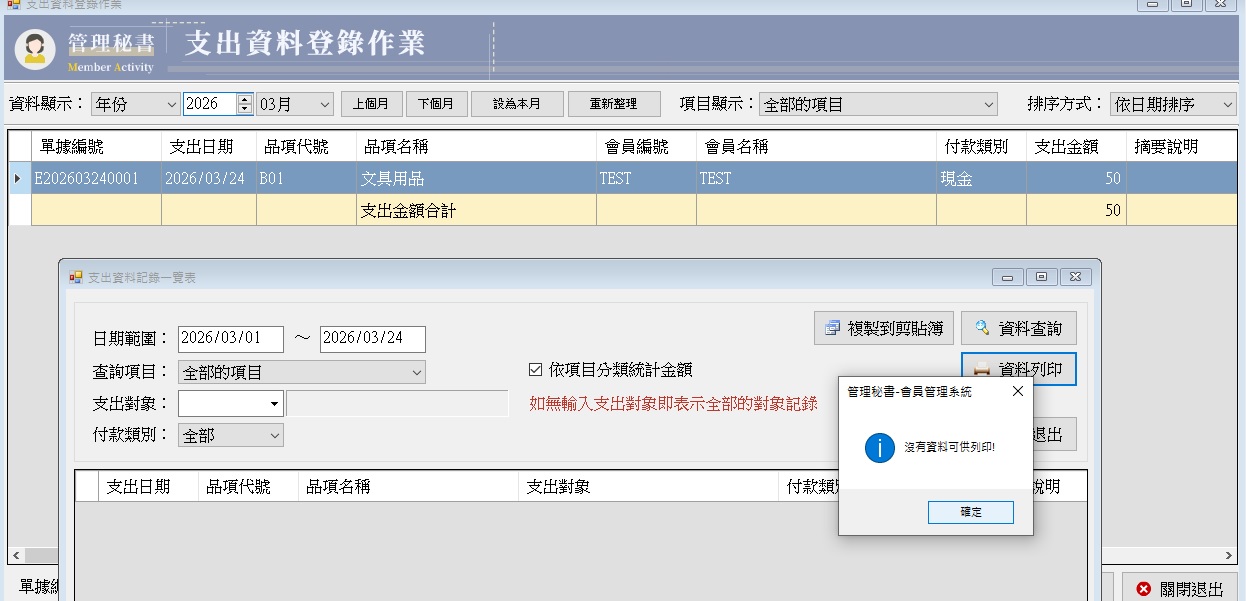Click the 上個月 button
Image resolution: width=1246 pixels, height=601 pixels.
(x=371, y=104)
